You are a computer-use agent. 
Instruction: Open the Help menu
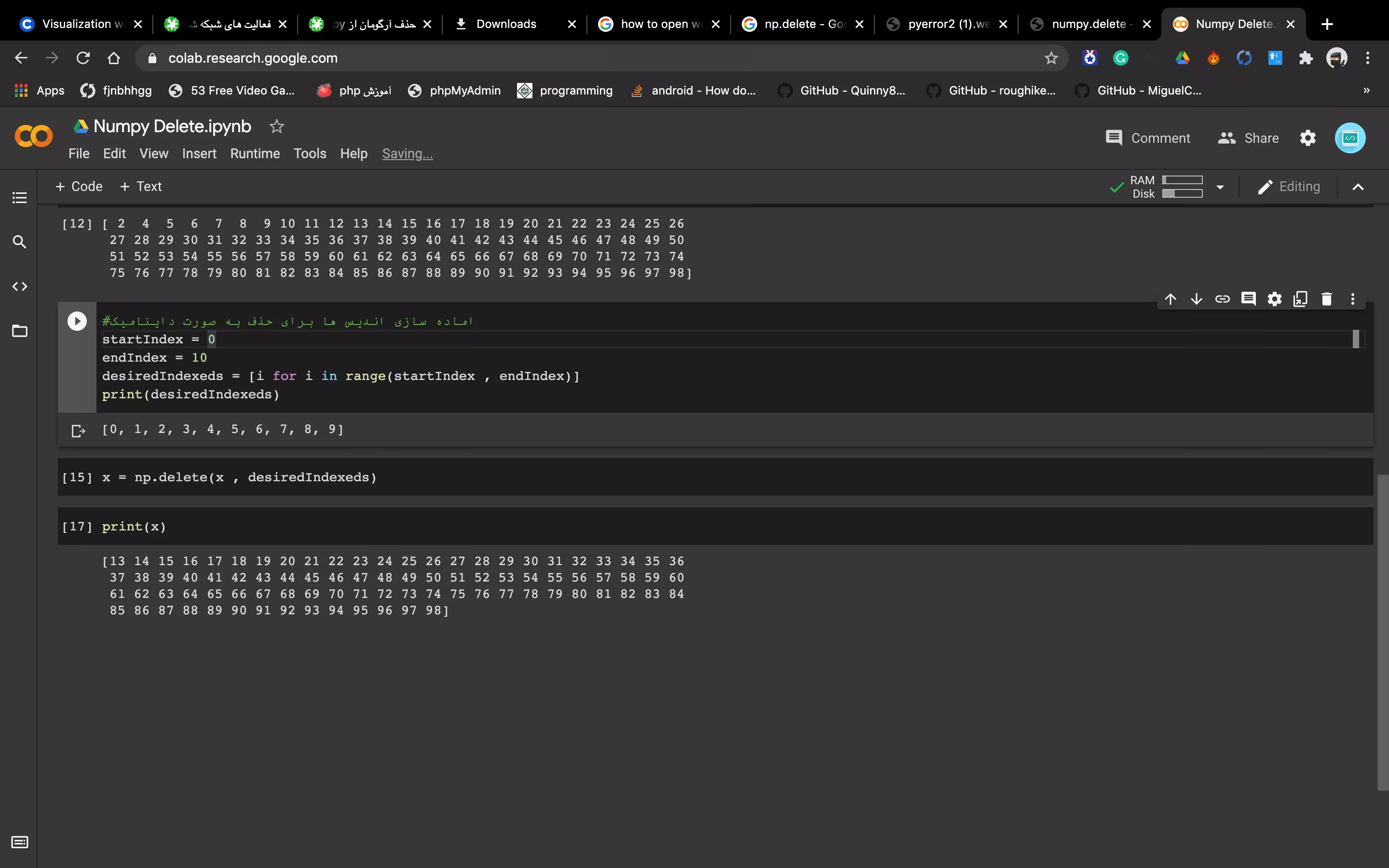click(354, 154)
